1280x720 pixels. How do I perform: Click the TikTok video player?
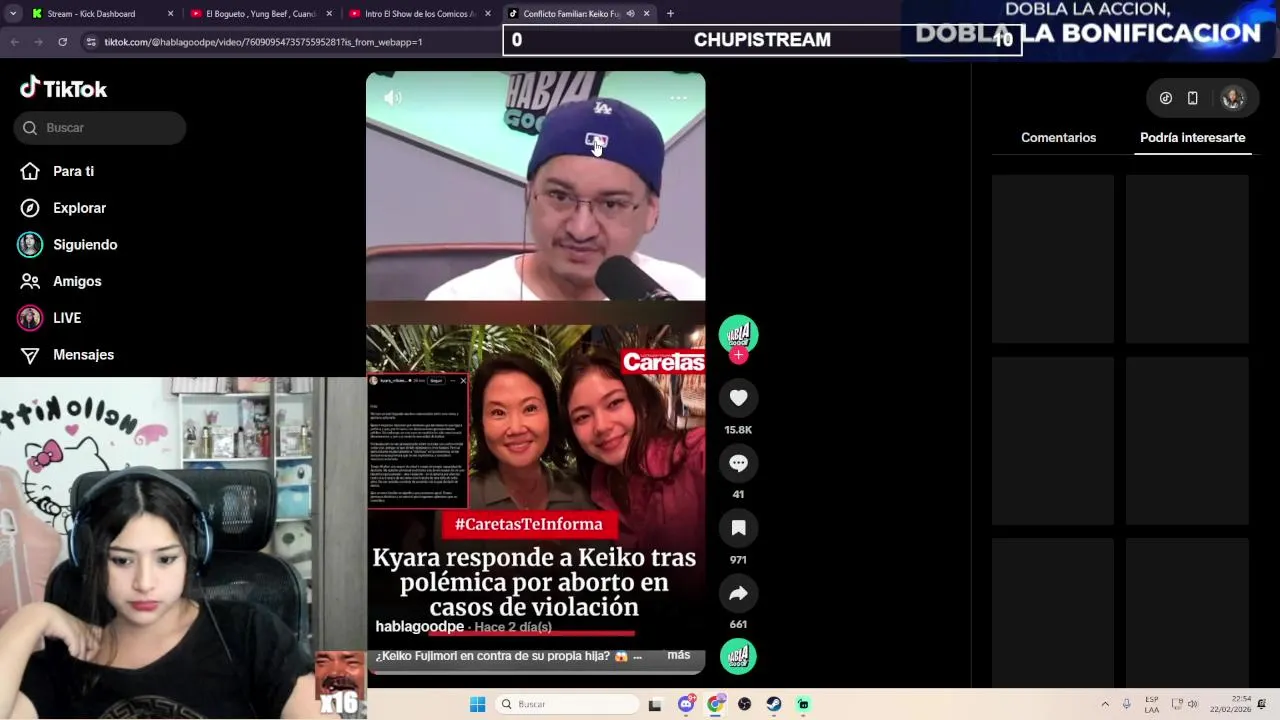[535, 372]
